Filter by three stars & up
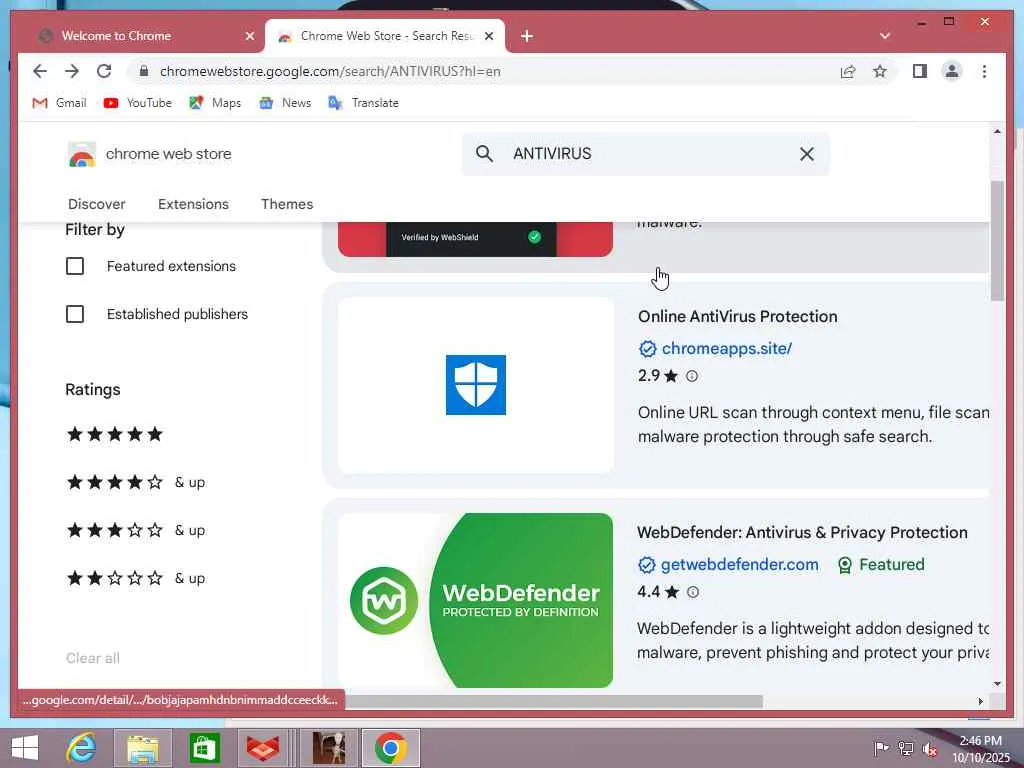The height and width of the screenshot is (768, 1024). [136, 530]
